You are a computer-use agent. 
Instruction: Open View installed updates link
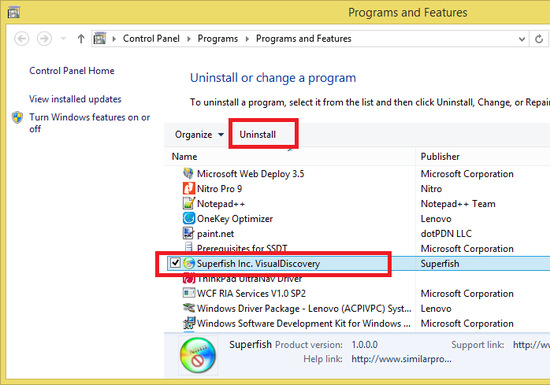coord(75,99)
